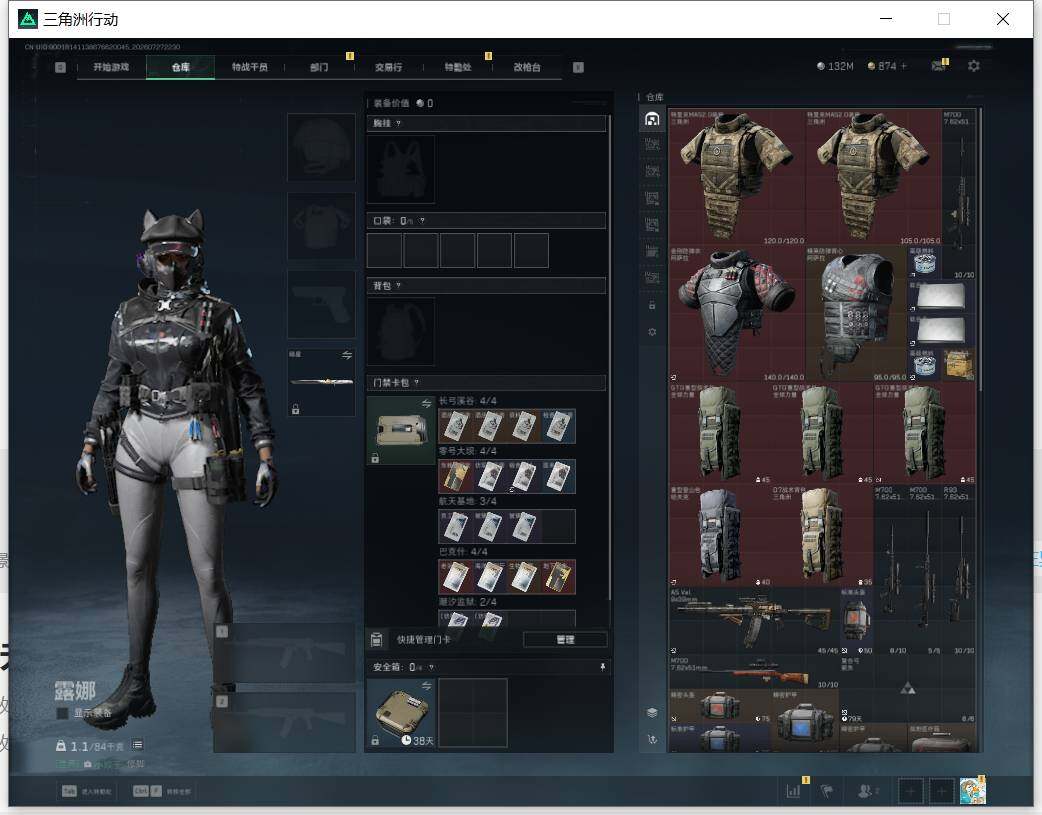Select the camo armor with 105.0/105.0 durability
The image size is (1042, 815).
pyautogui.click(x=873, y=177)
